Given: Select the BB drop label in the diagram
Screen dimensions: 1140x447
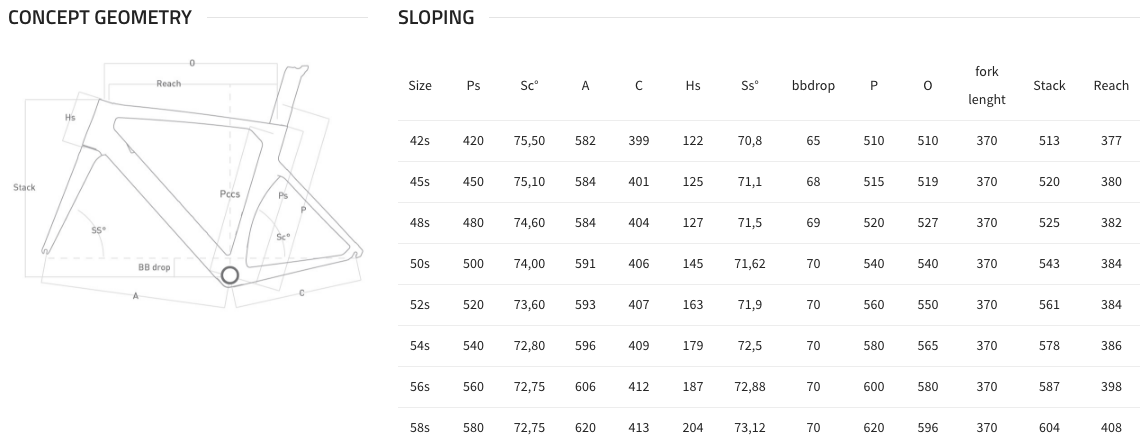Looking at the screenshot, I should pos(154,267).
